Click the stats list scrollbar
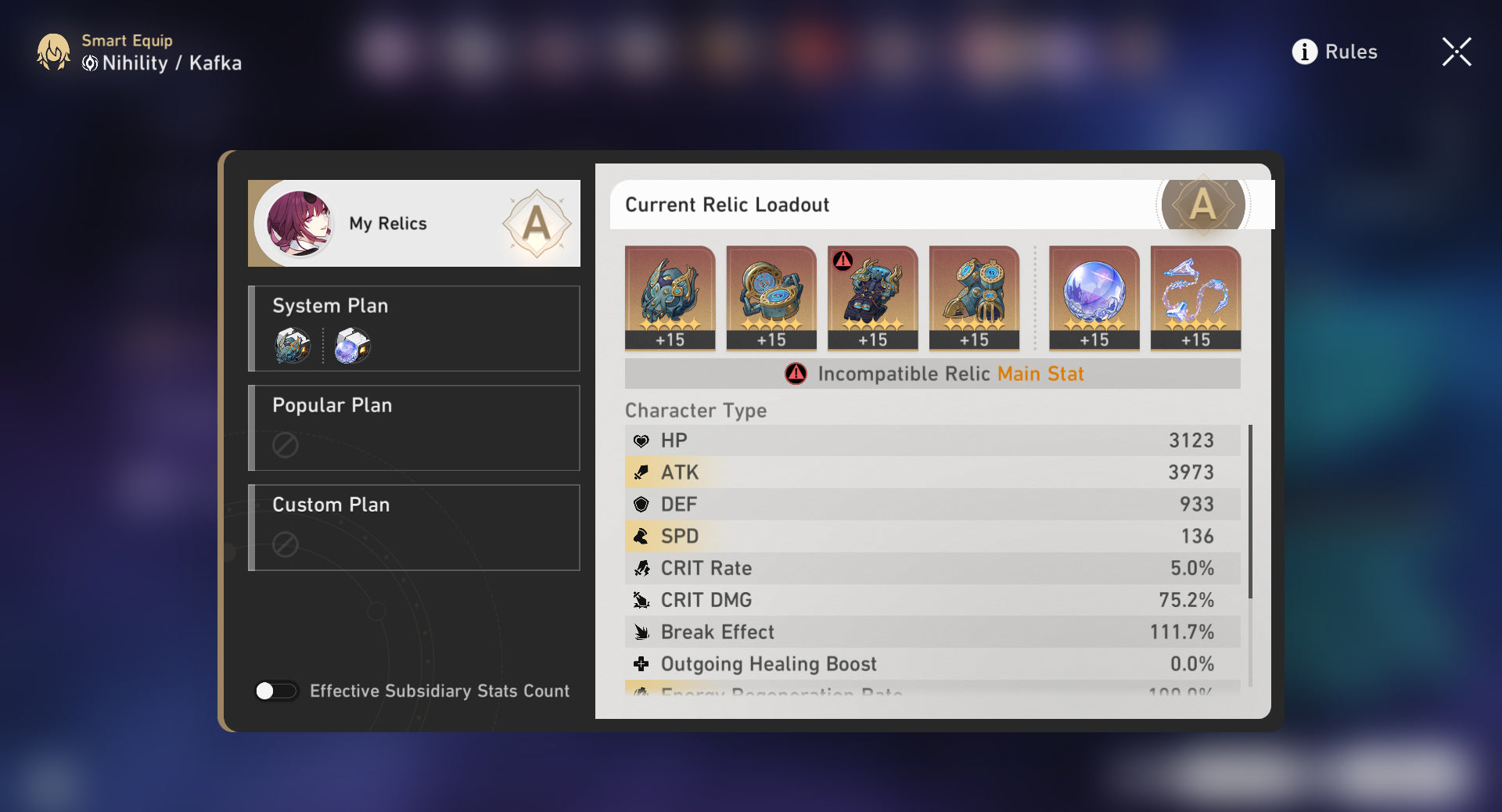Image resolution: width=1502 pixels, height=812 pixels. click(1250, 512)
